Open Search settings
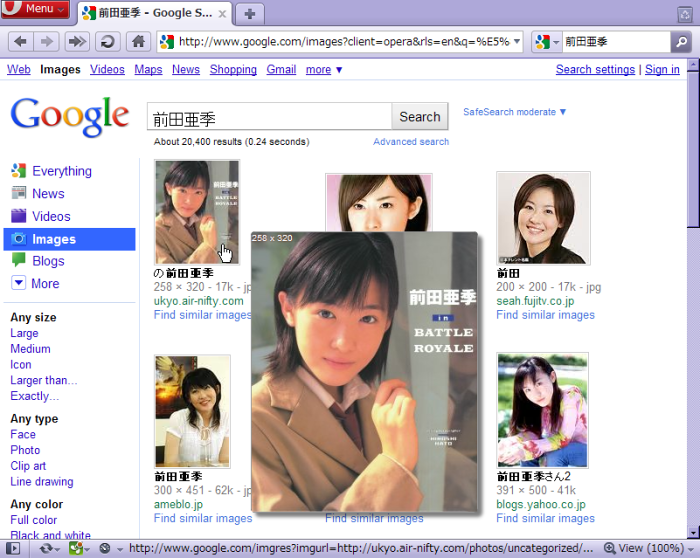 click(x=595, y=70)
